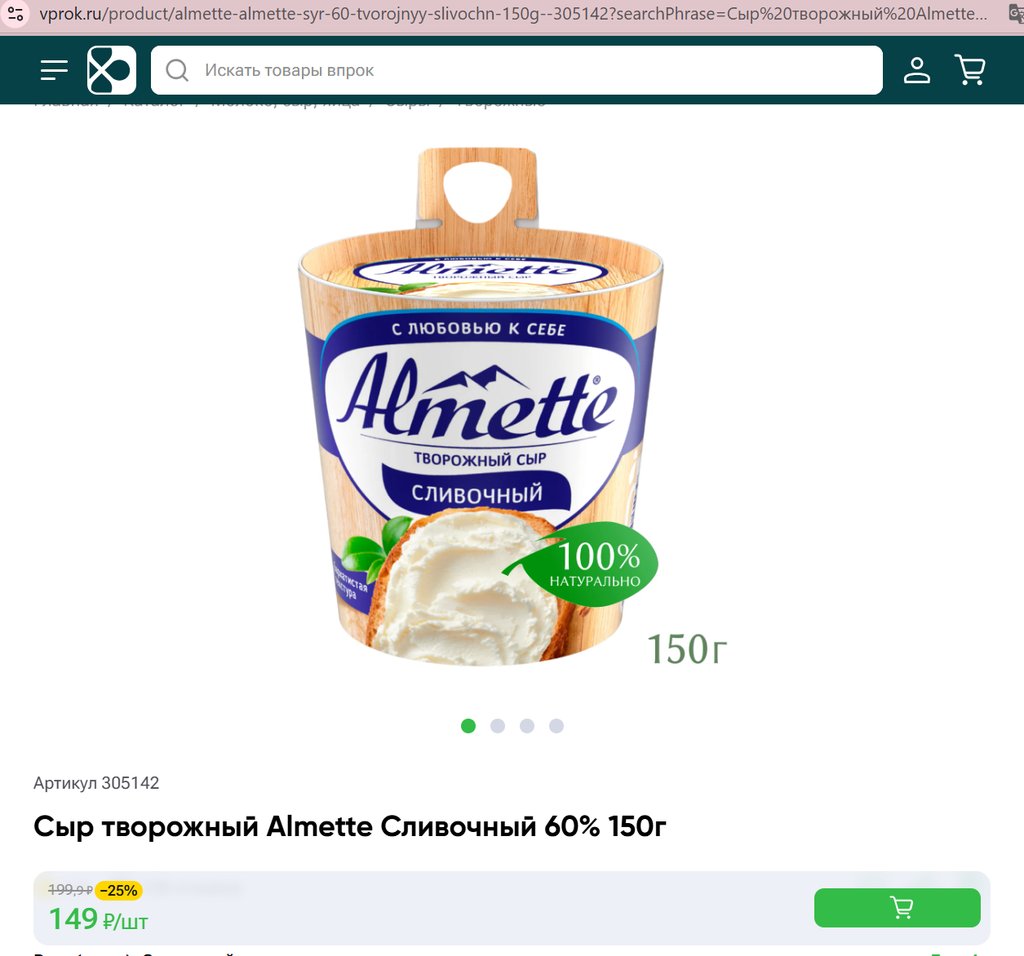Click the crossed-out 199,9 ₽ old price
The width and height of the screenshot is (1024, 956).
coord(70,890)
